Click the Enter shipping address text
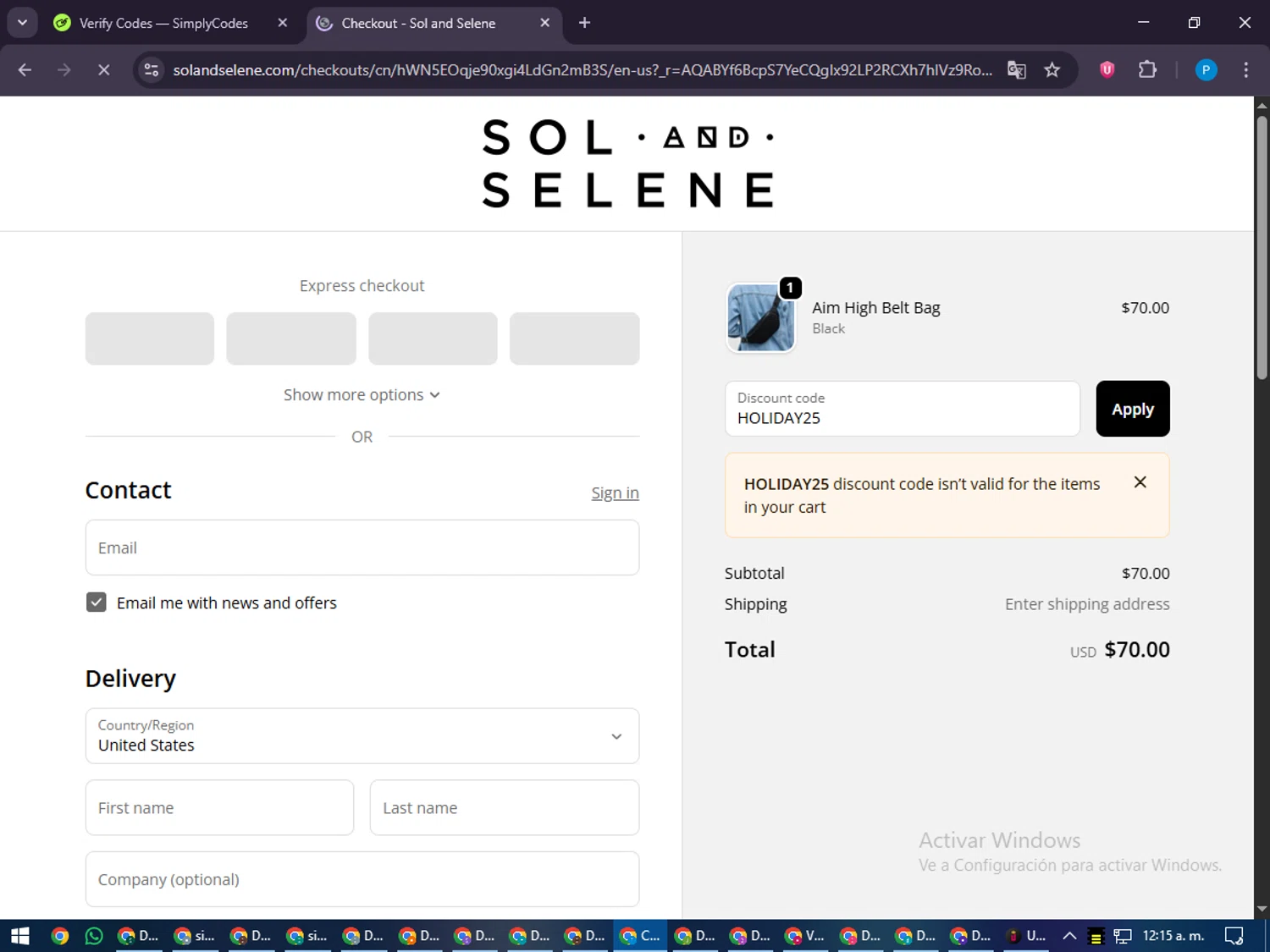 (x=1087, y=604)
